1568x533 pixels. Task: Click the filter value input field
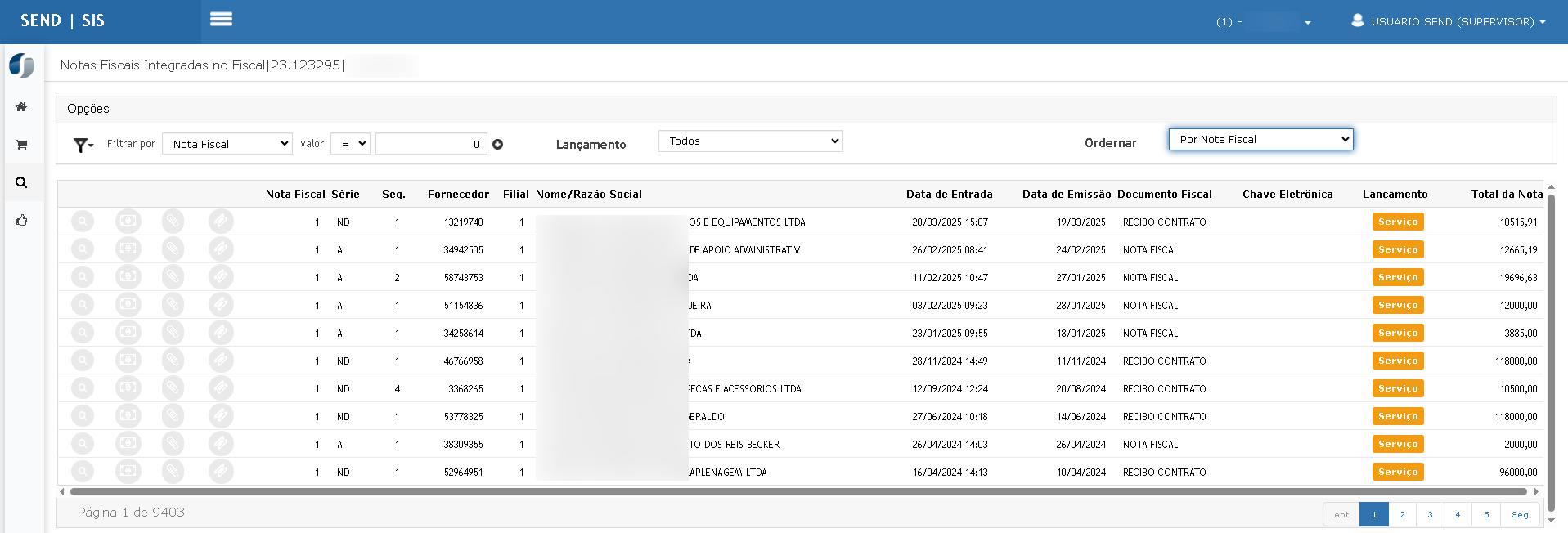(431, 144)
